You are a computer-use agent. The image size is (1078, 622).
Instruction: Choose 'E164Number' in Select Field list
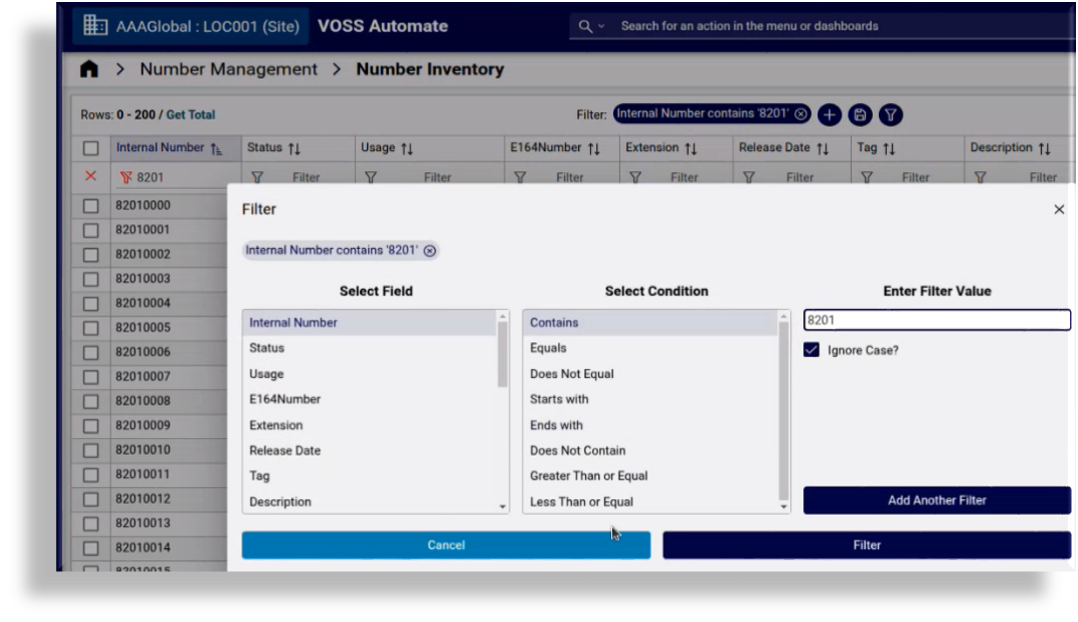pos(285,399)
